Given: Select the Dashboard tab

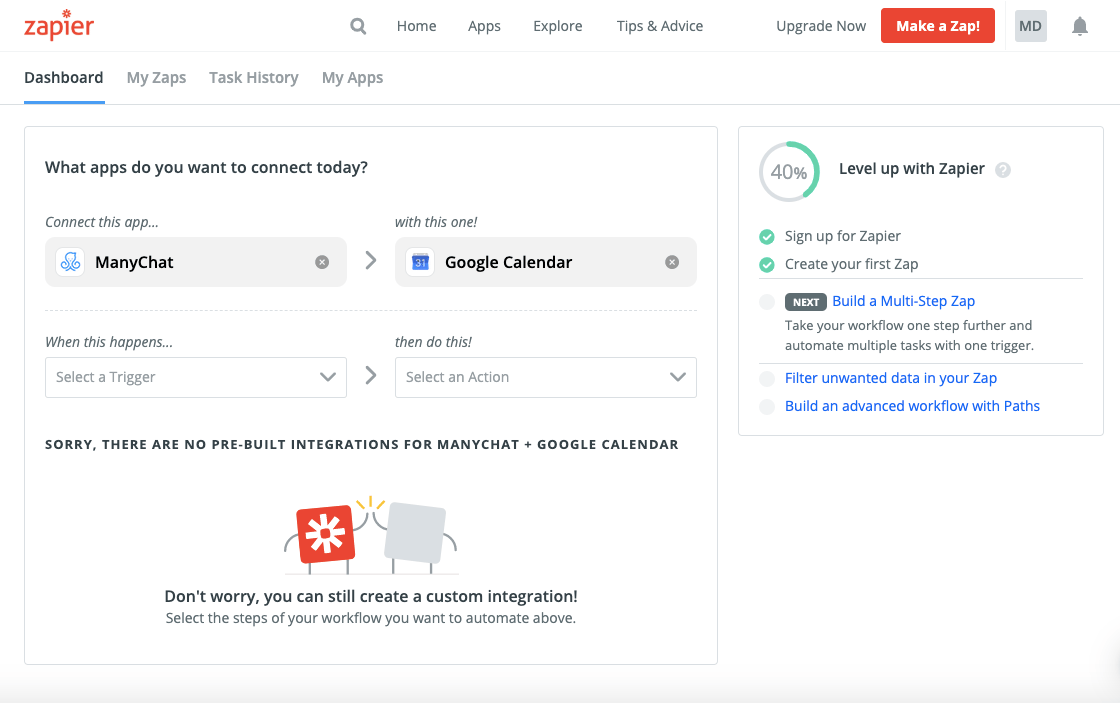Looking at the screenshot, I should coord(64,78).
